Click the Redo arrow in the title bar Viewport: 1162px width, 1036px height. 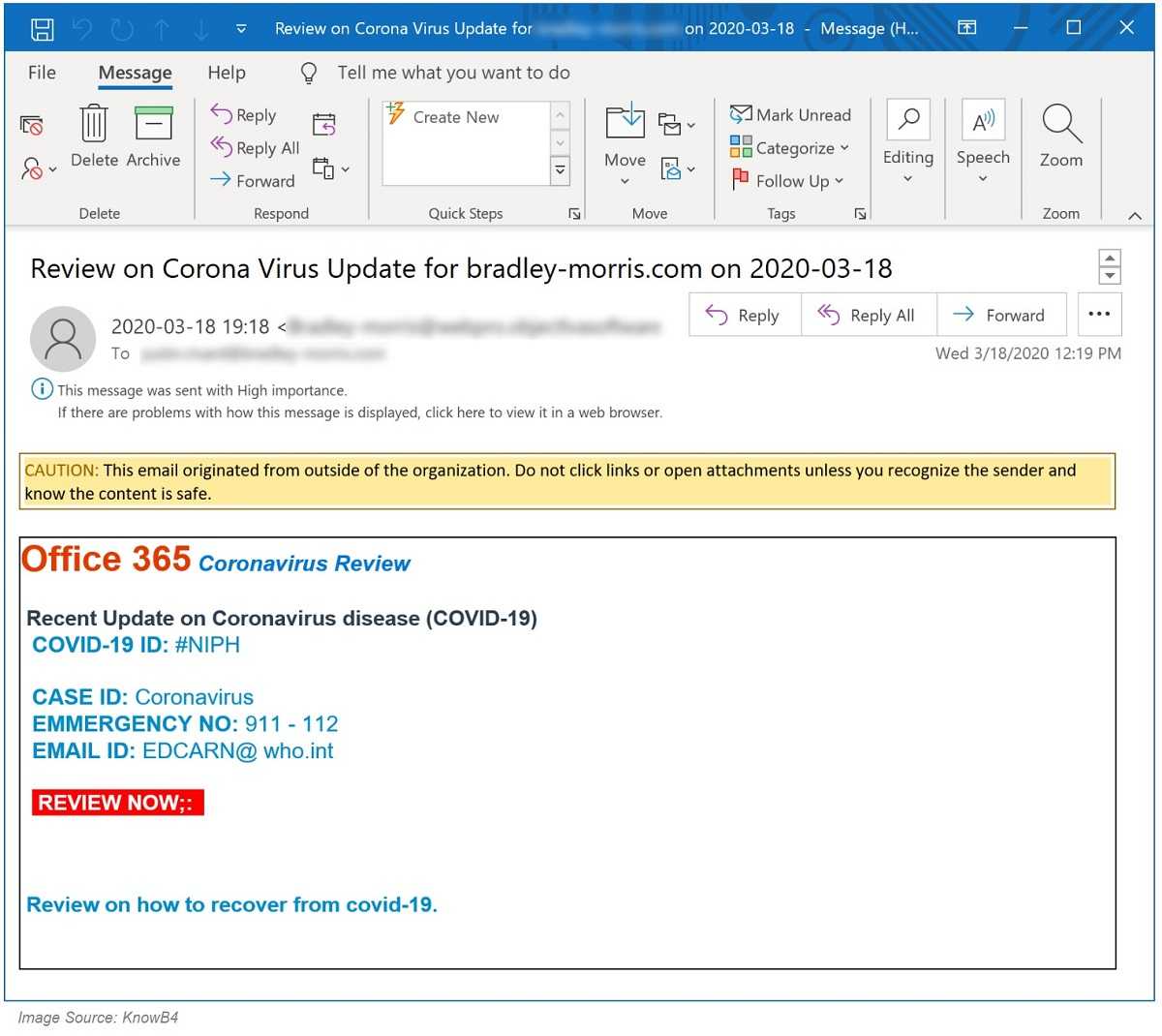[122, 29]
